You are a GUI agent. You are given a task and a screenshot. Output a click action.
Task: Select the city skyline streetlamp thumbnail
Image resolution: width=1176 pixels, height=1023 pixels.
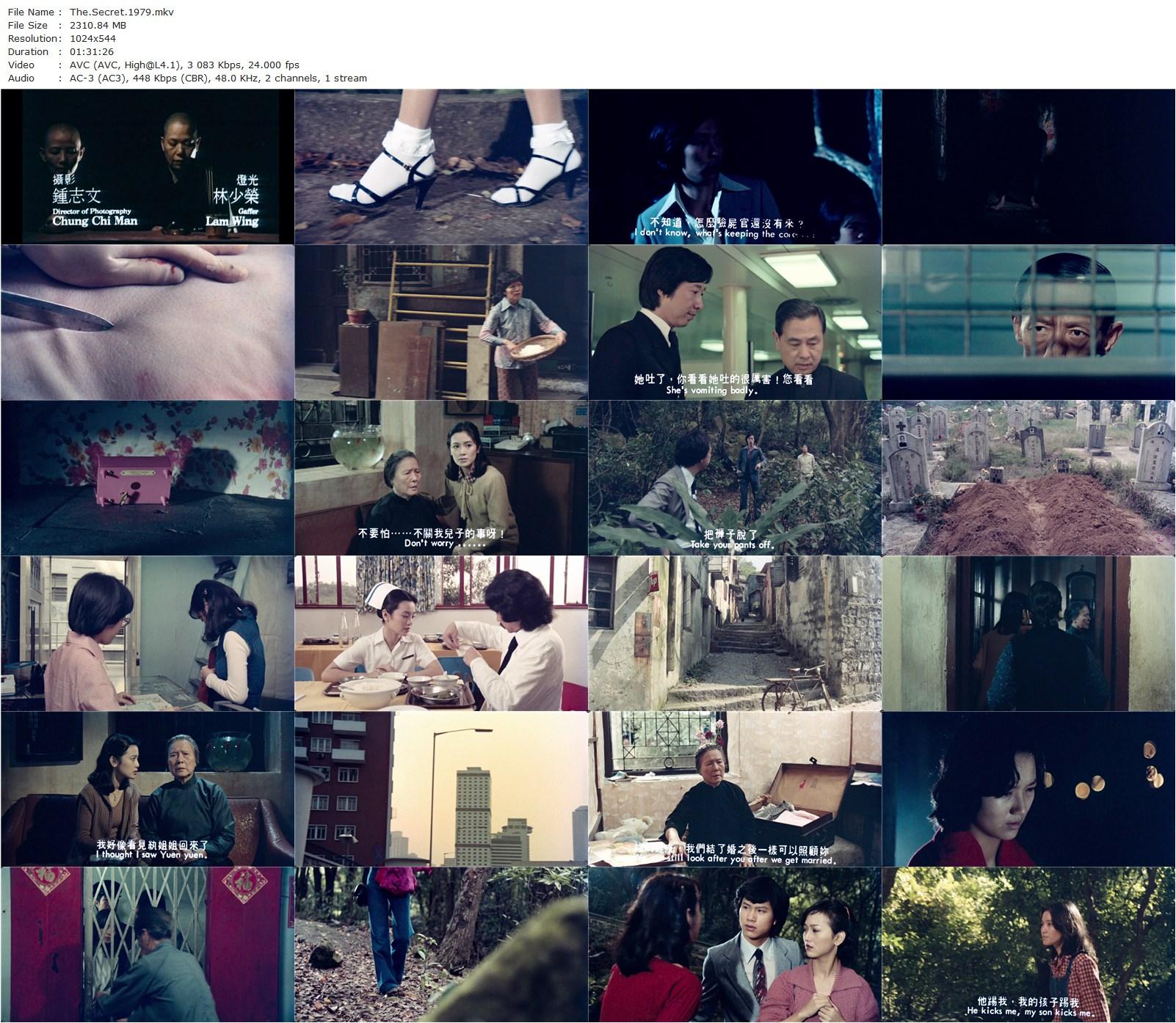[x=441, y=789]
